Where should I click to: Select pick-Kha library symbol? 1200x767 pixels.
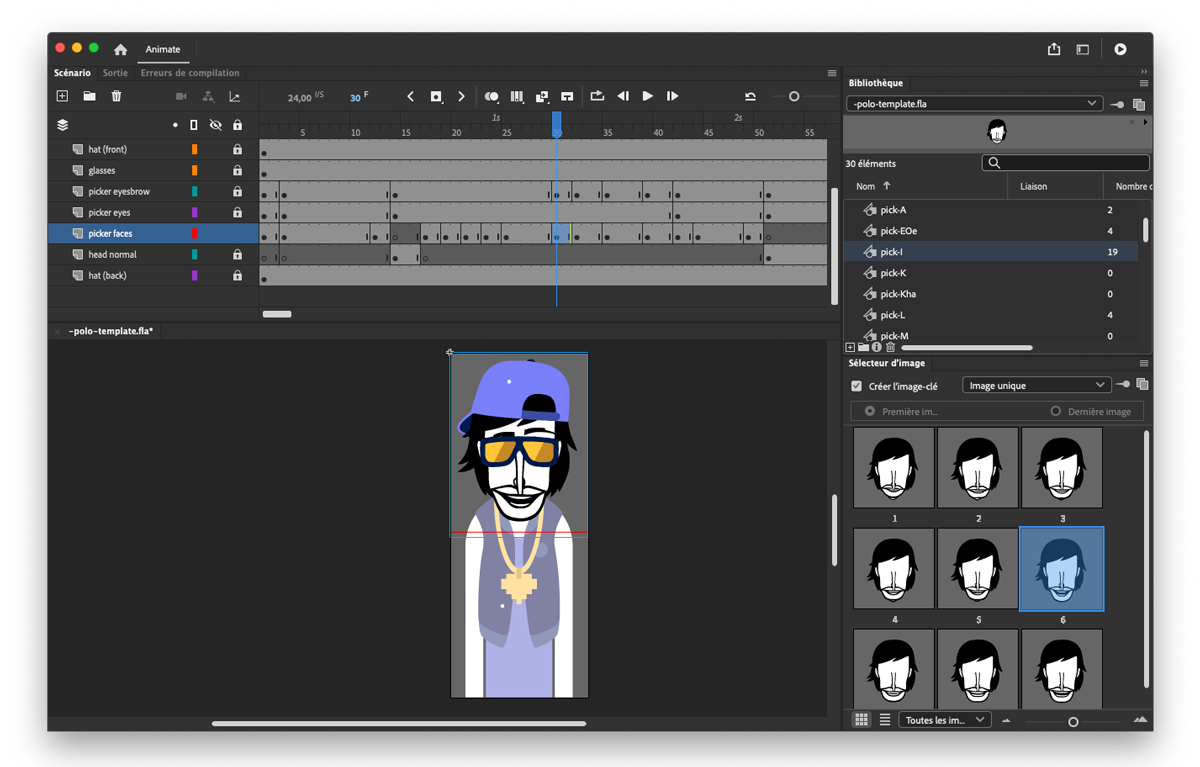pyautogui.click(x=898, y=294)
